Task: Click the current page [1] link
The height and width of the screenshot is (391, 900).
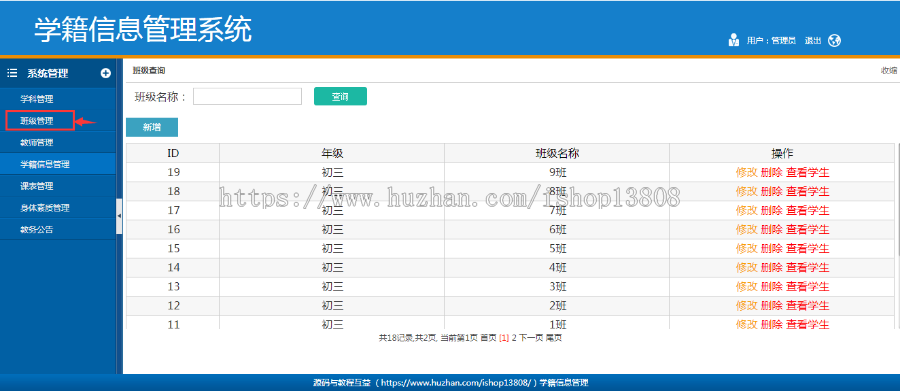Action: point(504,338)
